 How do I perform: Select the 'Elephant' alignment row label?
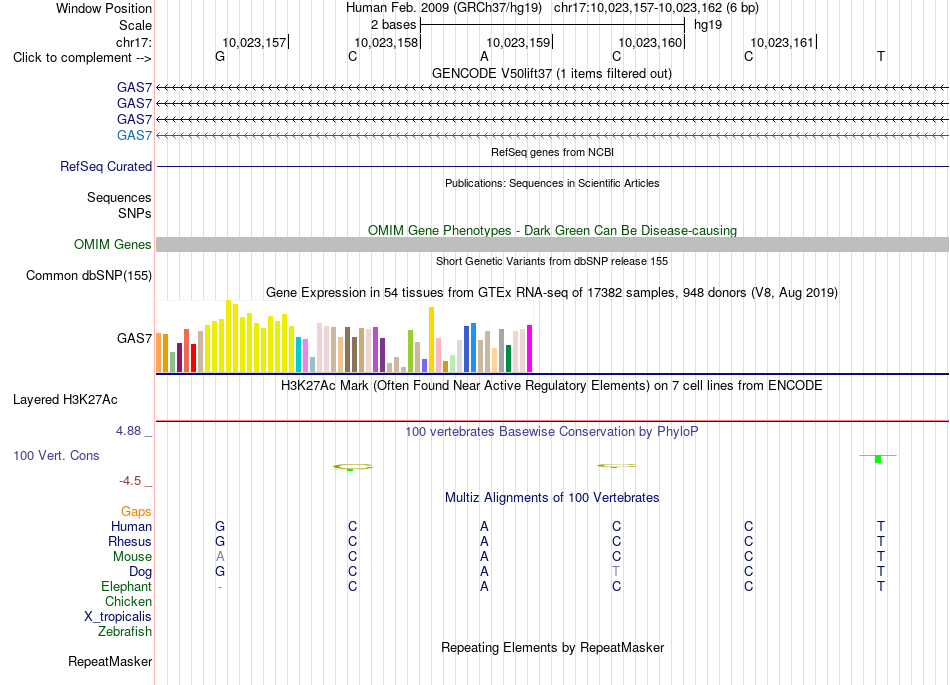pos(127,586)
